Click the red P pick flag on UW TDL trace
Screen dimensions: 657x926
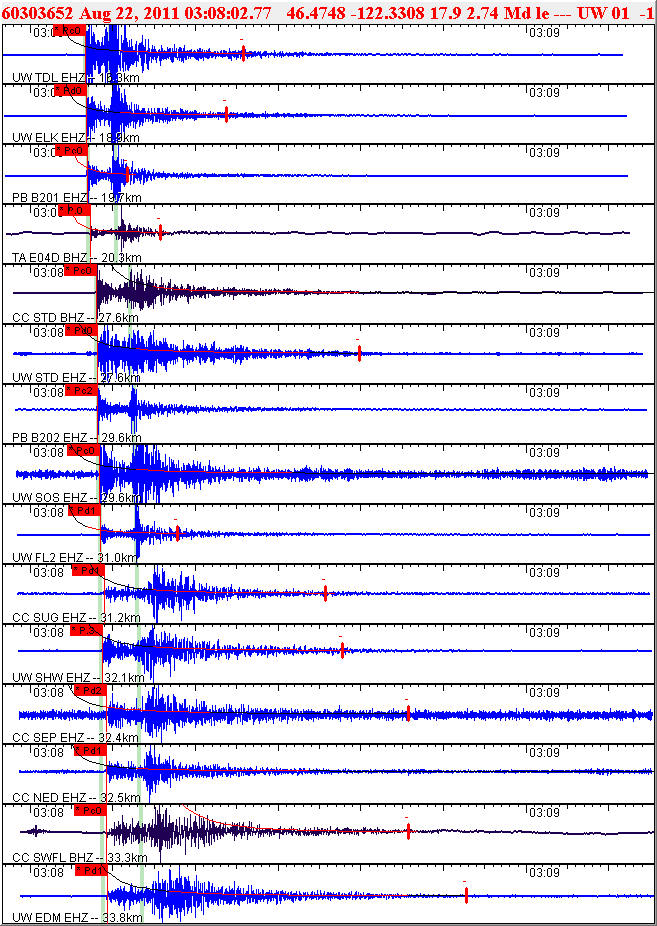click(x=69, y=30)
